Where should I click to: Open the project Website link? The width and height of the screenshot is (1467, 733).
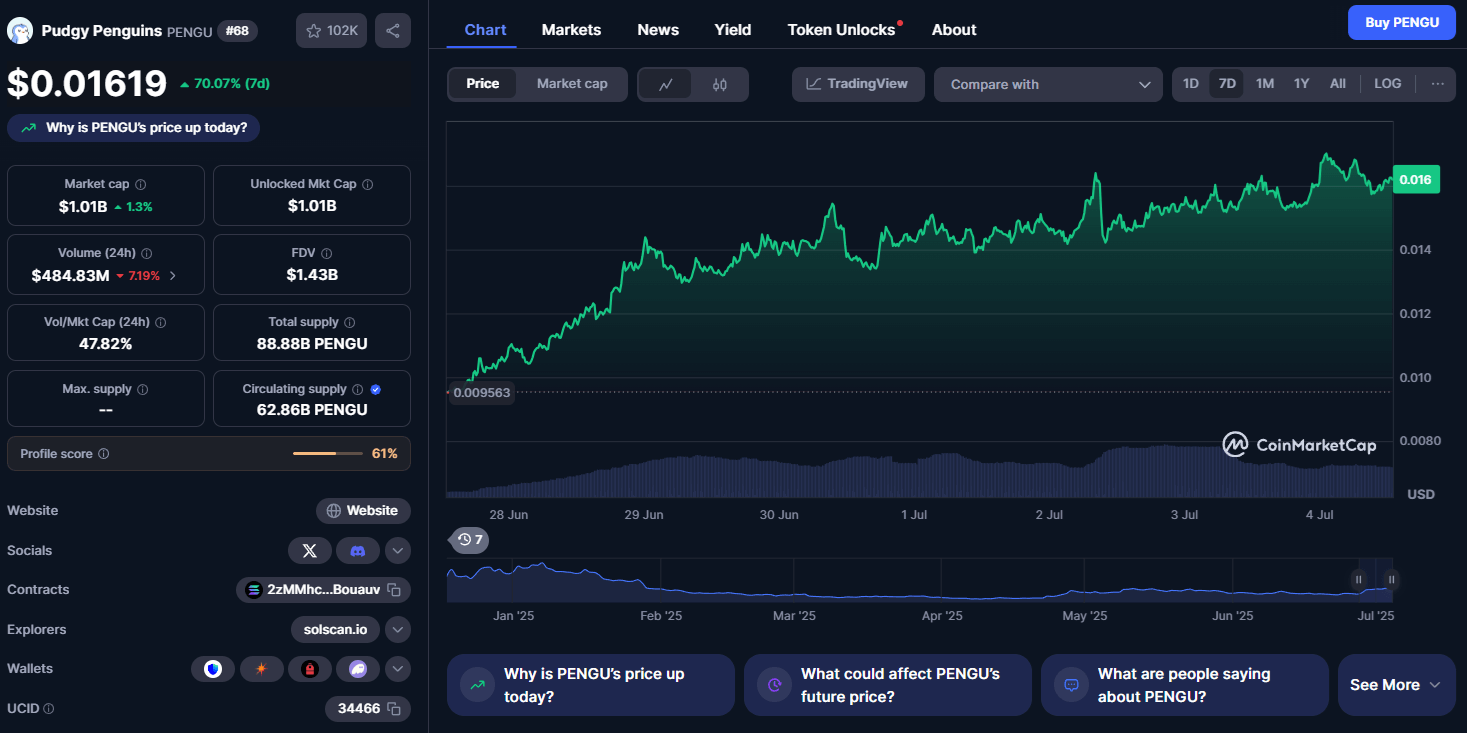[x=363, y=511]
